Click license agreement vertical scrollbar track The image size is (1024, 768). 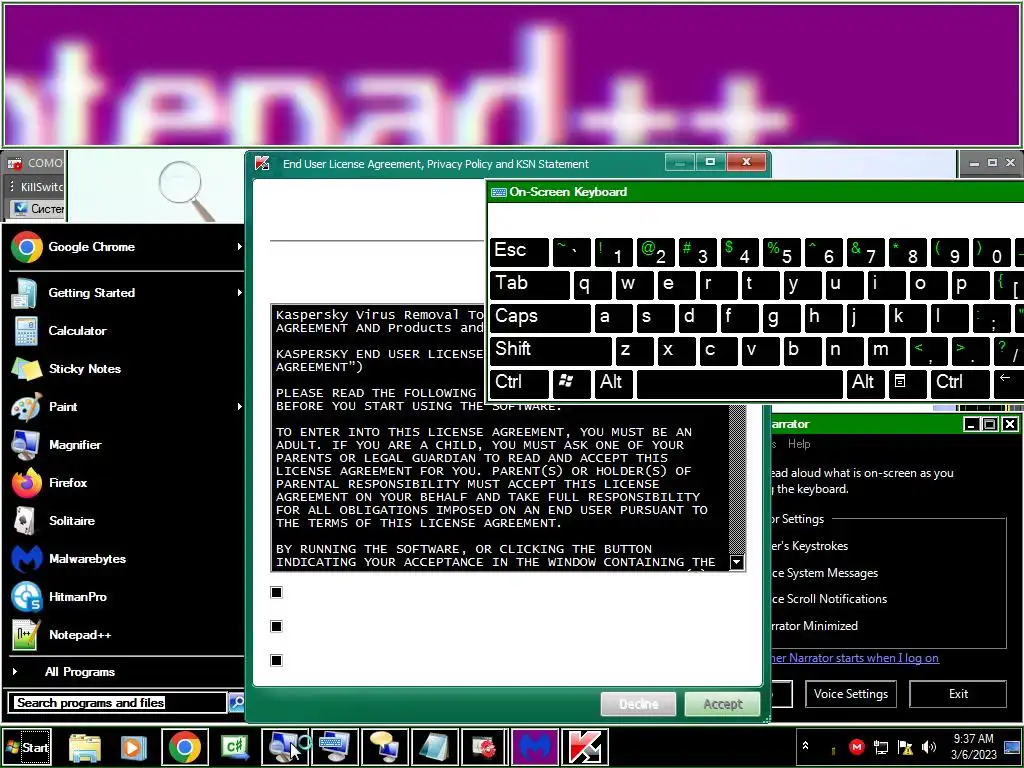737,480
